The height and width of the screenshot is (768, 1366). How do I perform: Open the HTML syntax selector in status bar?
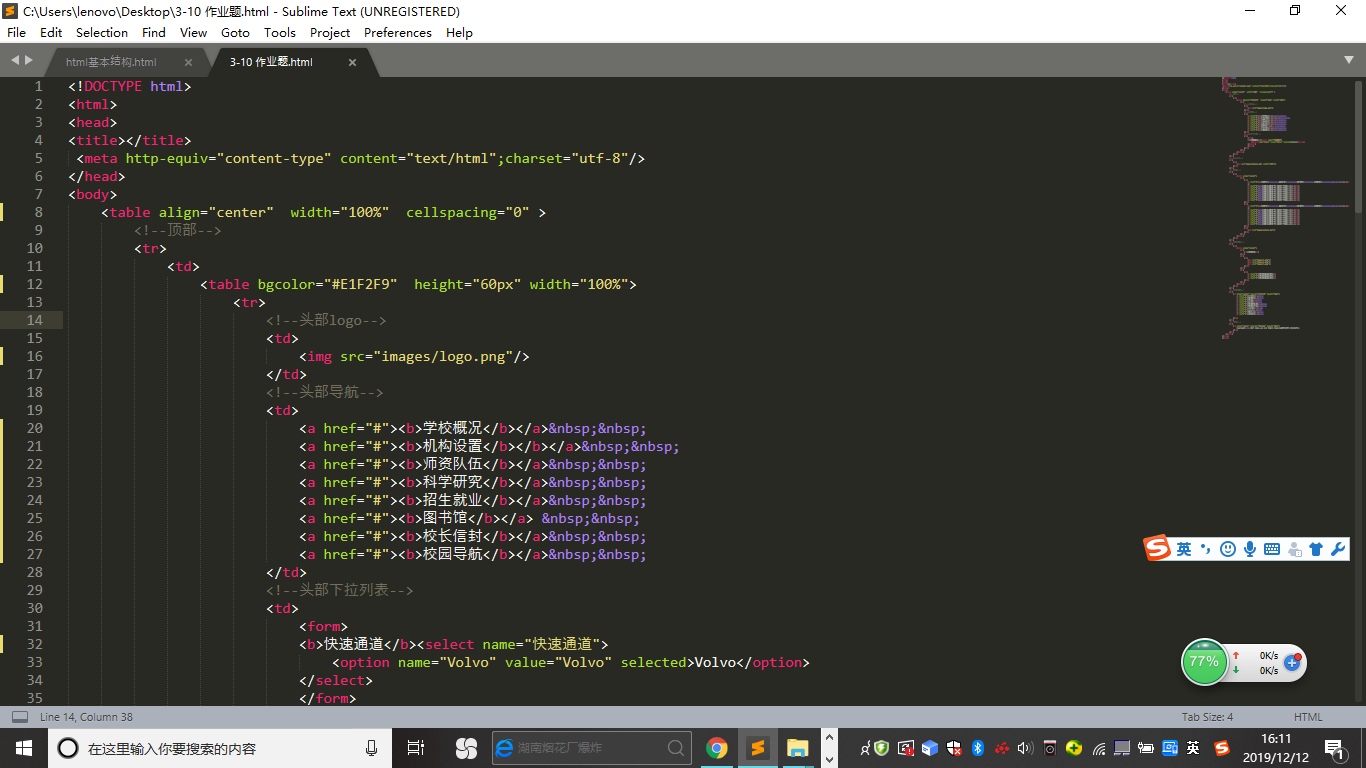1308,717
